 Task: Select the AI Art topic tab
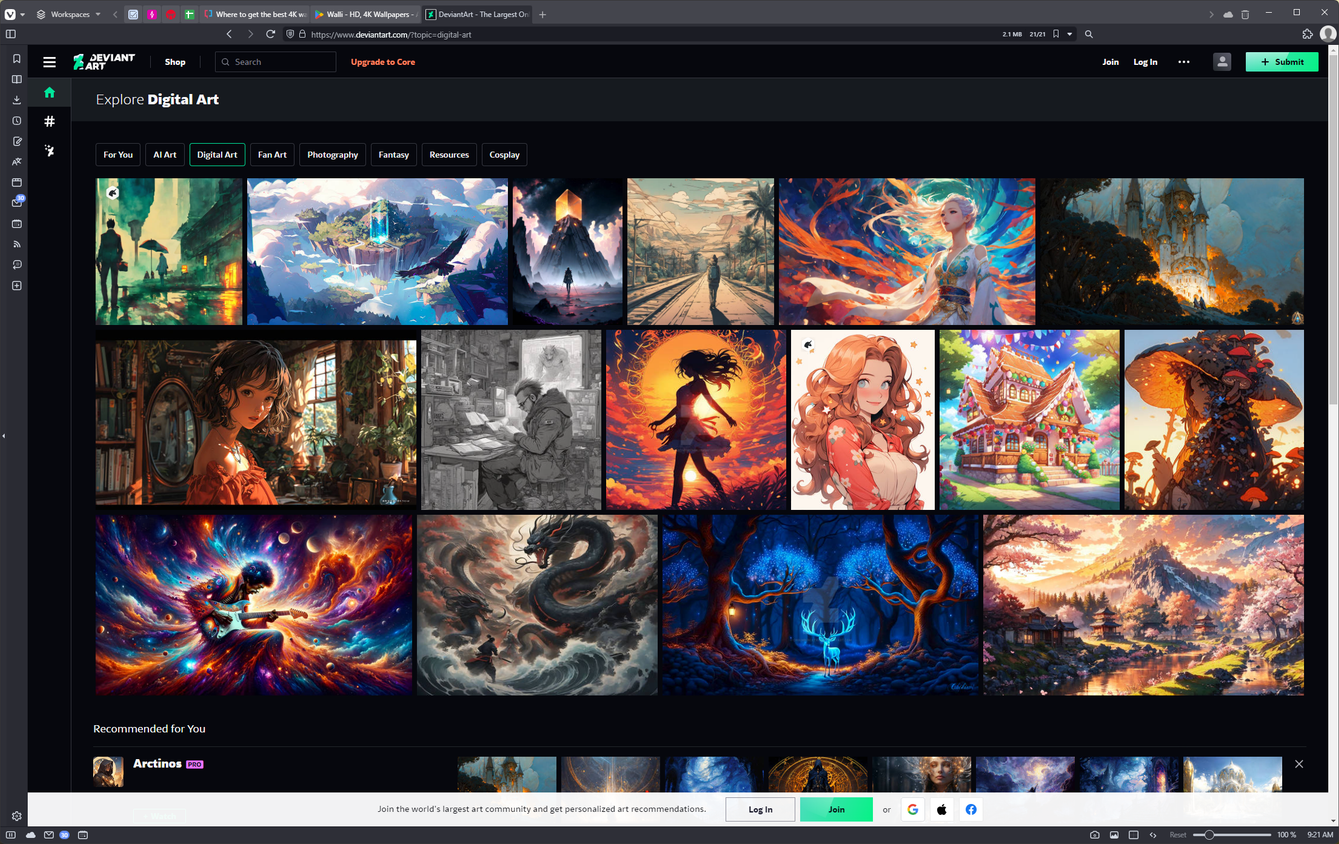(x=165, y=155)
